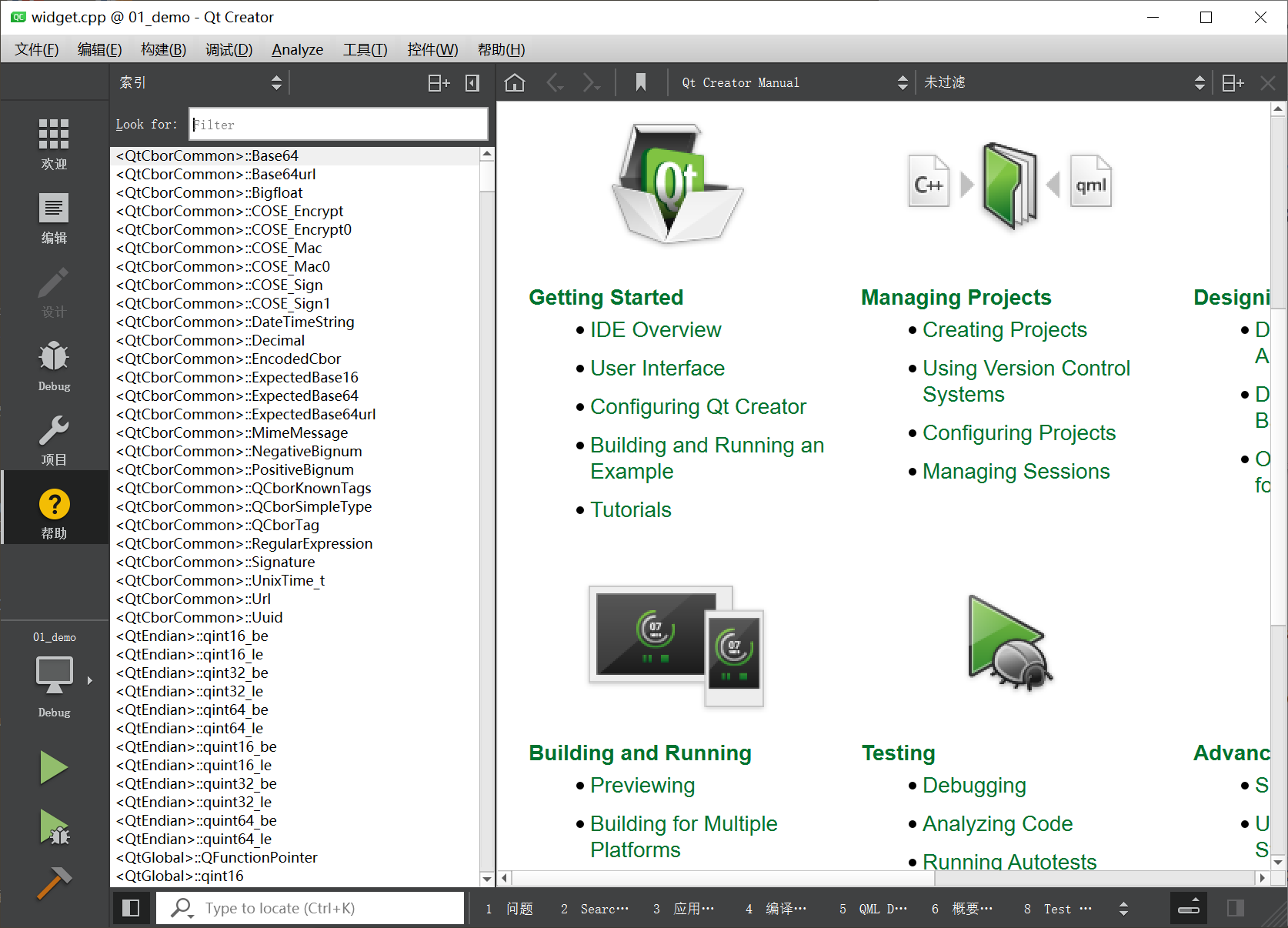Open the User Interface link
1288x928 pixels.
(657, 368)
